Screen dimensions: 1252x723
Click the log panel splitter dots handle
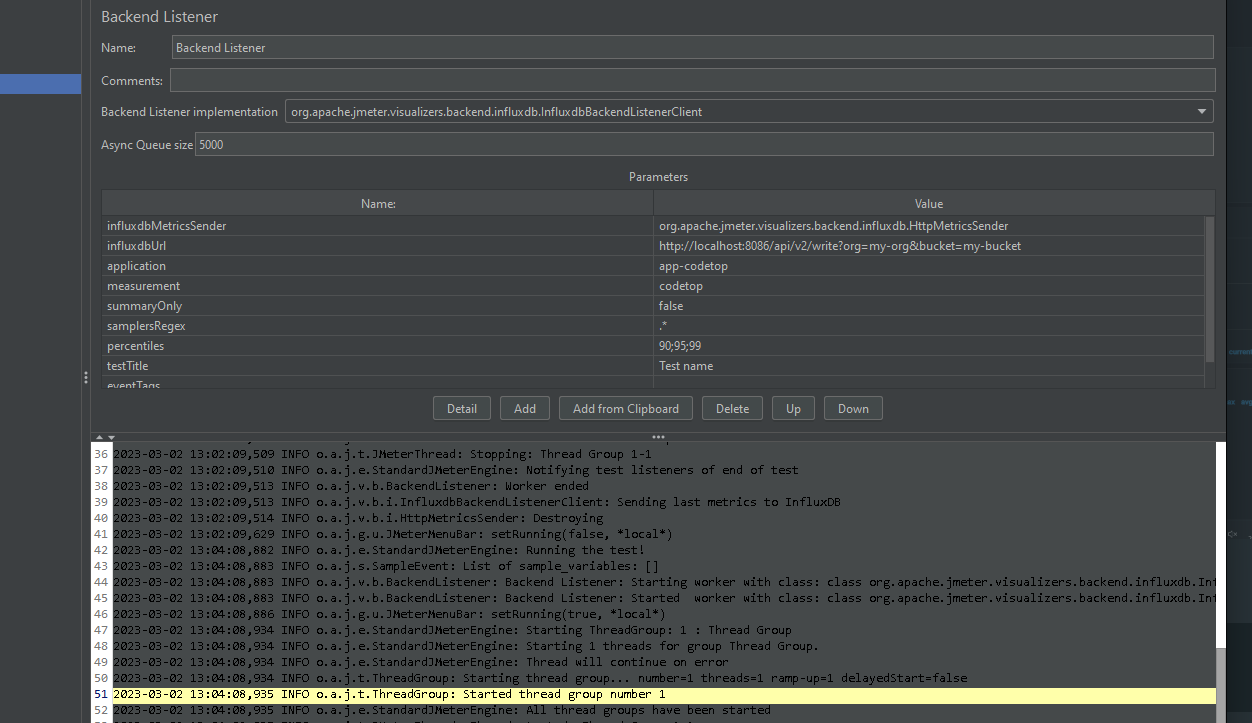click(658, 437)
